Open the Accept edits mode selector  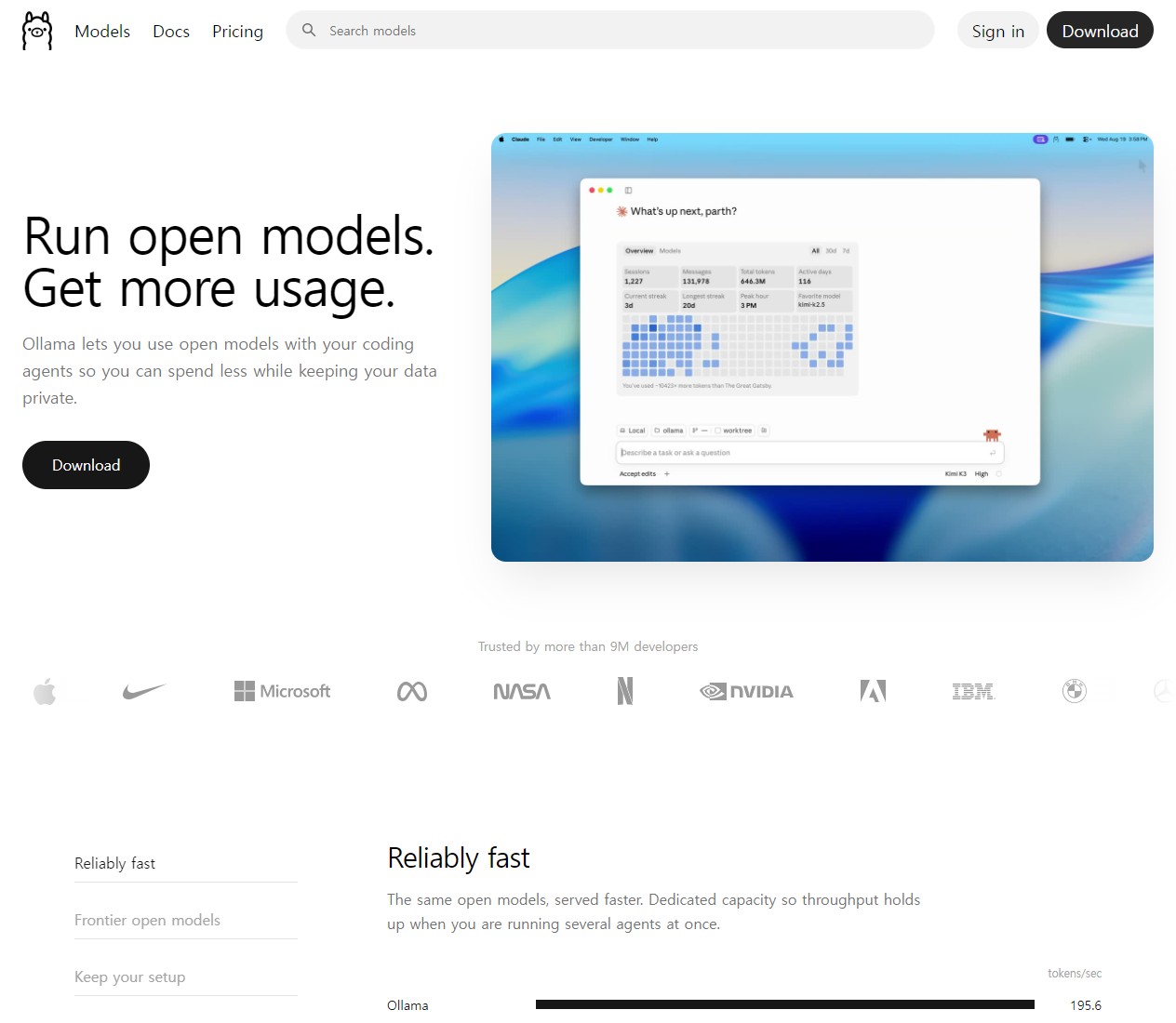pos(637,473)
